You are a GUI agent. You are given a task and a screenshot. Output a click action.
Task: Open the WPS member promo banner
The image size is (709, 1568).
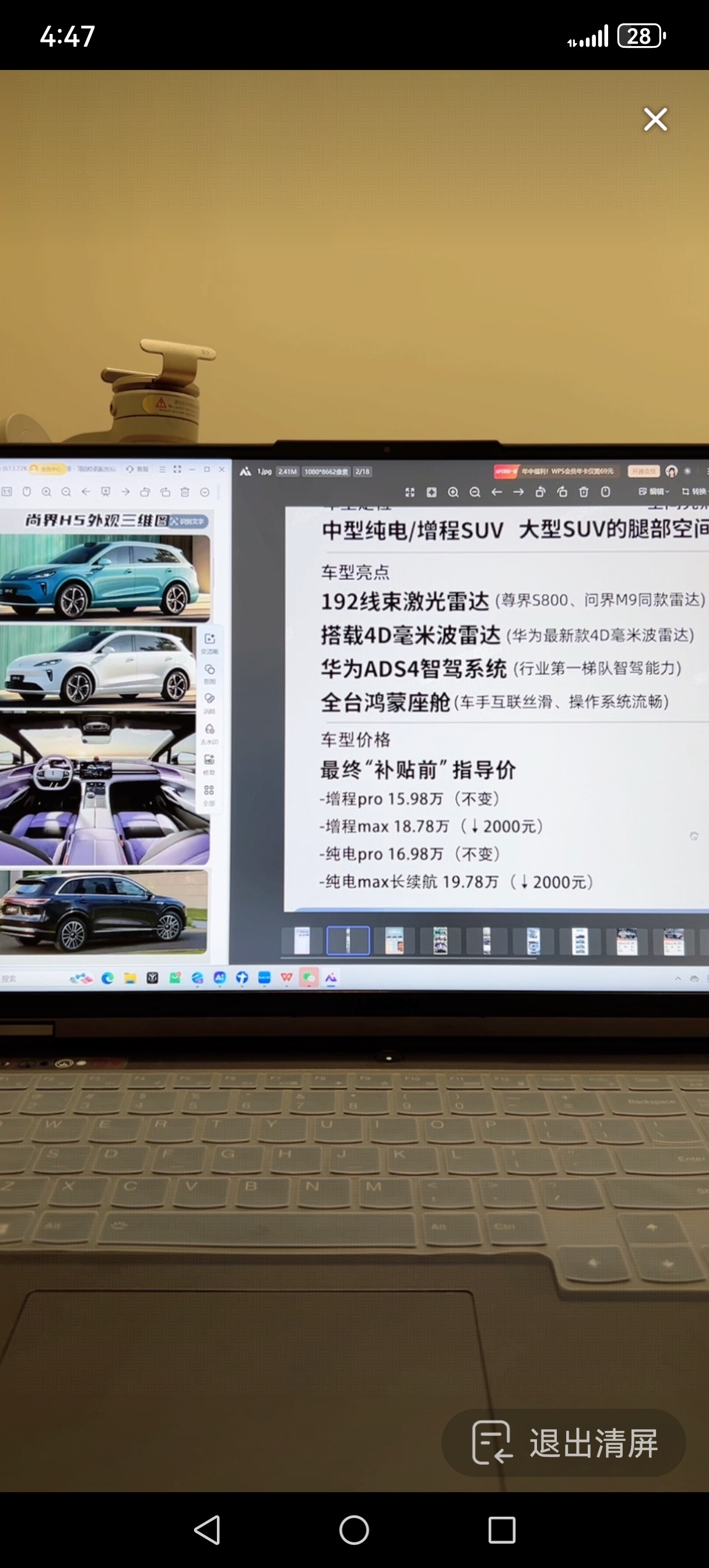(x=558, y=471)
